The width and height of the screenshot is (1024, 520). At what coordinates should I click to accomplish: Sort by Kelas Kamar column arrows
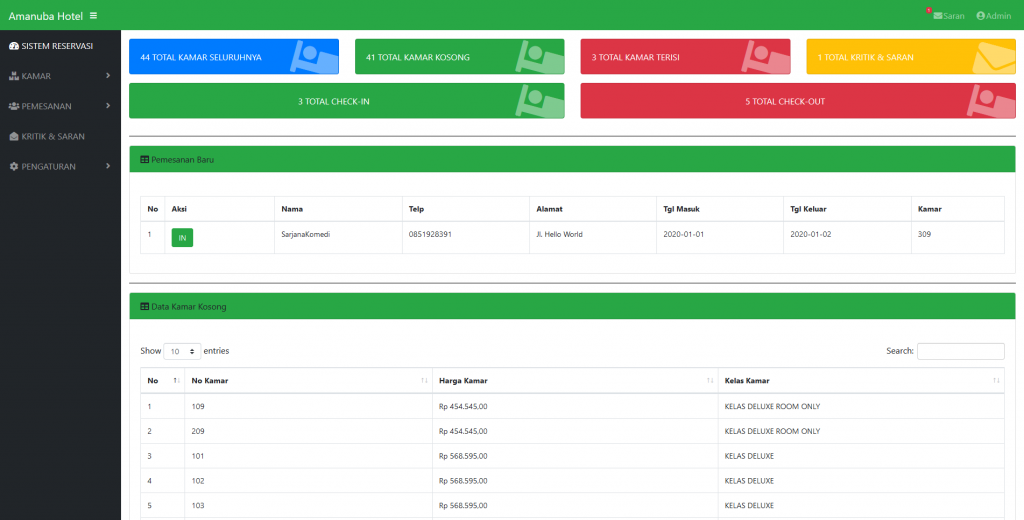[996, 381]
